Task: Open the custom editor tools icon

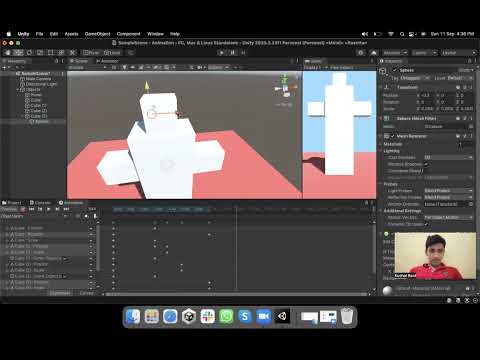Action: [72, 53]
